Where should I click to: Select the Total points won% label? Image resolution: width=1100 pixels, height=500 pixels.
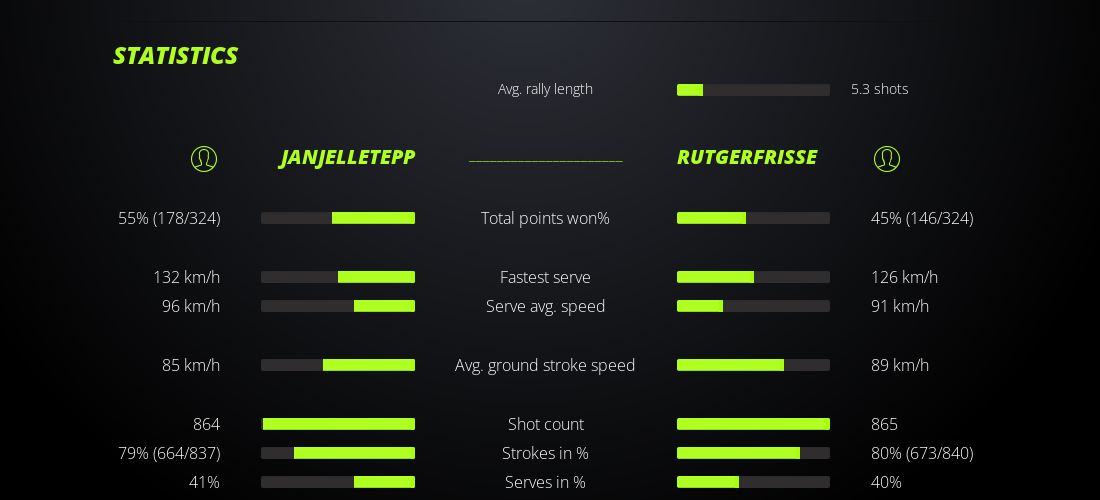(x=545, y=218)
